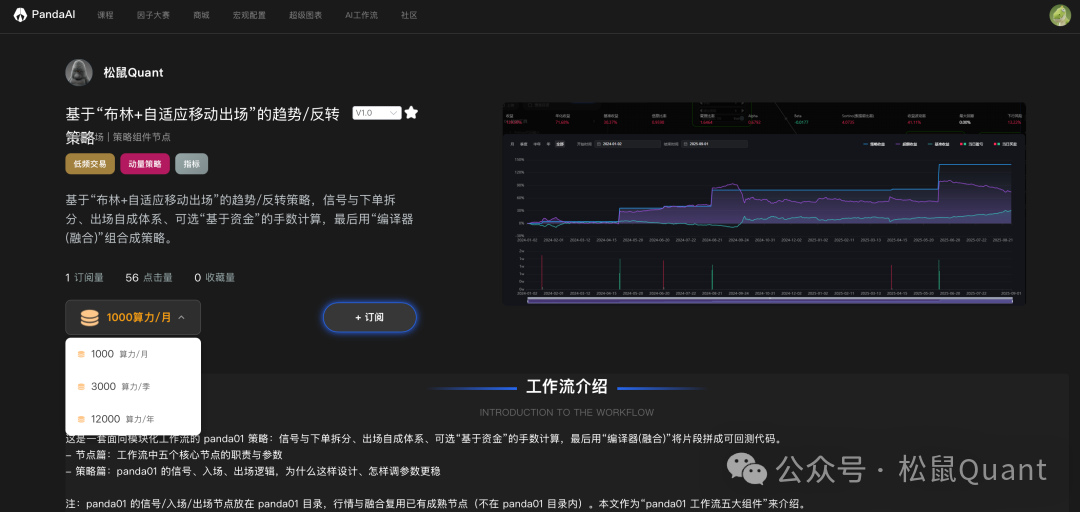Open the user avatar in the top-right corner
Image resolution: width=1080 pixels, height=512 pixels.
(x=1059, y=15)
